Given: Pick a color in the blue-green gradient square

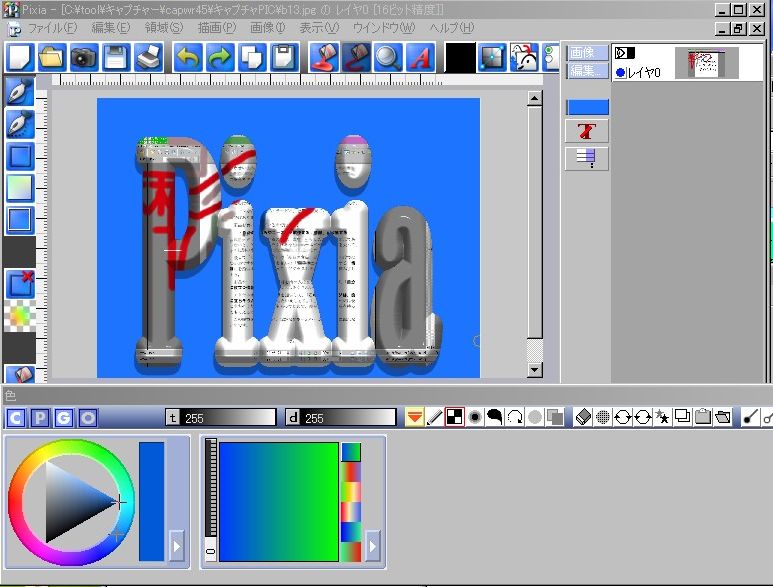Looking at the screenshot, I should point(279,502).
